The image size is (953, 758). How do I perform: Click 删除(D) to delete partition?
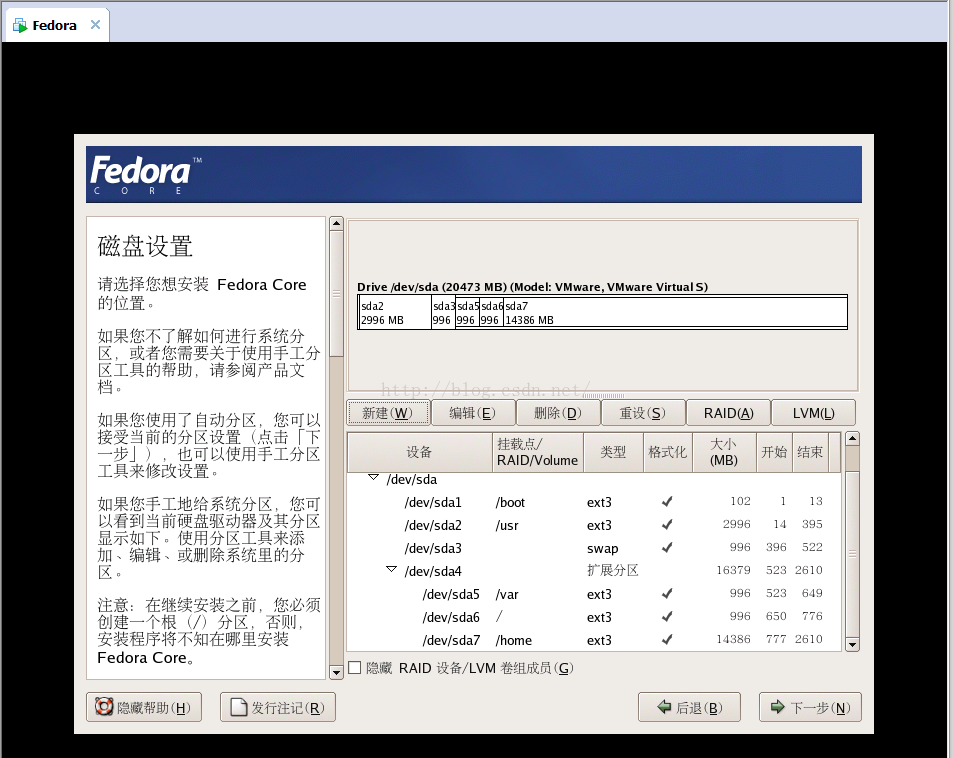(x=557, y=413)
